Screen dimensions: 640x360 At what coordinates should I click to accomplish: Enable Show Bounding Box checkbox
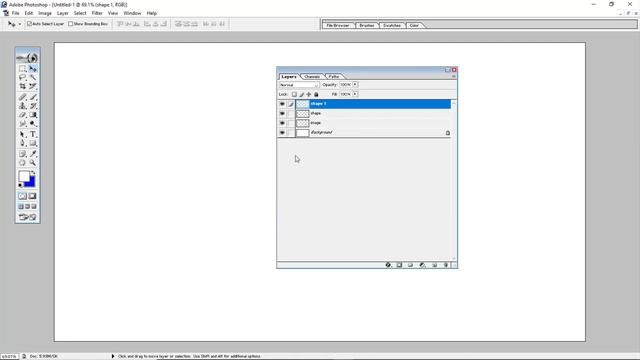point(71,24)
